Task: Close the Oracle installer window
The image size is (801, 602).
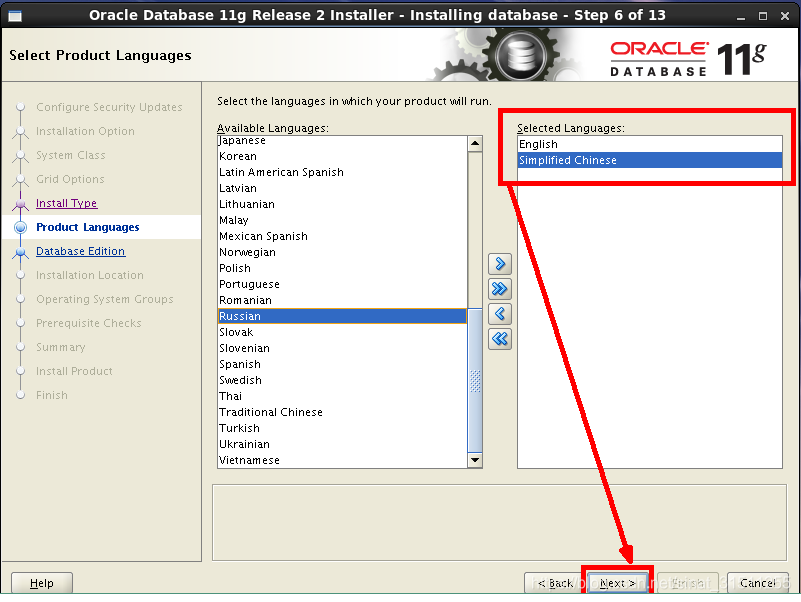Action: pyautogui.click(x=785, y=16)
